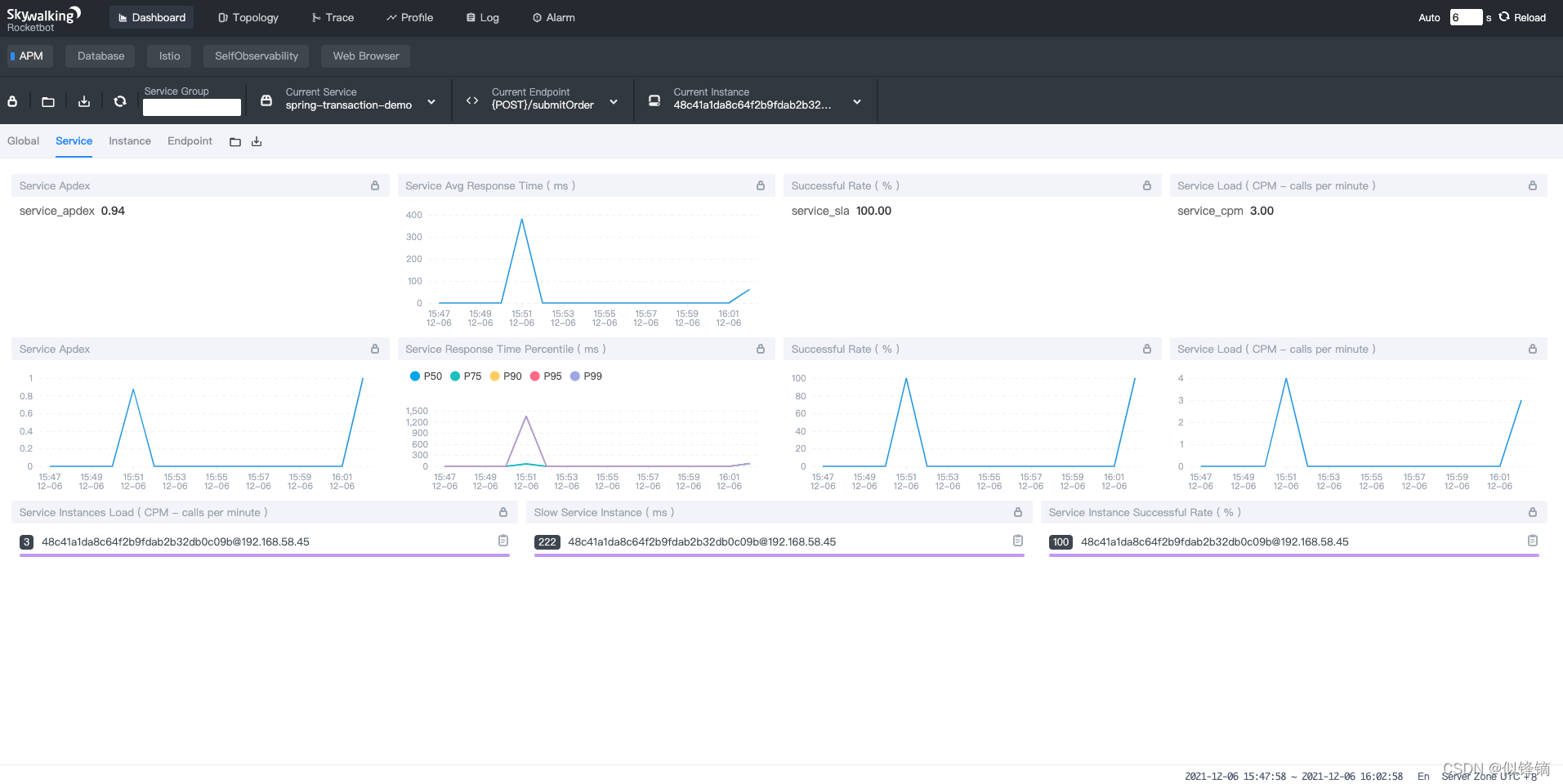This screenshot has width=1563, height=784.
Task: Toggle the P95 legend series
Action: click(546, 376)
